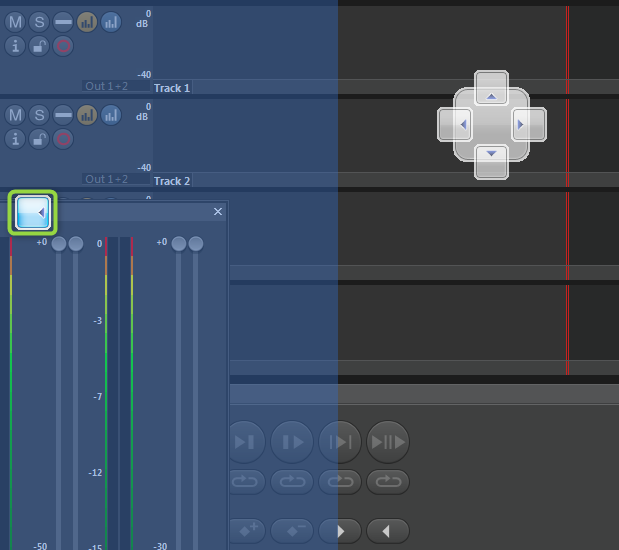Open the Out 1+2 output selector on Track 2
The width and height of the screenshot is (619, 550).
pyautogui.click(x=107, y=180)
